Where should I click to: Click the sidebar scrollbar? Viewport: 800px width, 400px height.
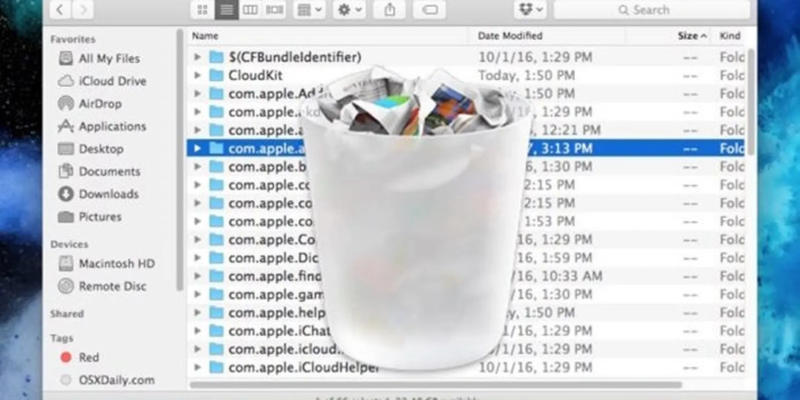180,160
